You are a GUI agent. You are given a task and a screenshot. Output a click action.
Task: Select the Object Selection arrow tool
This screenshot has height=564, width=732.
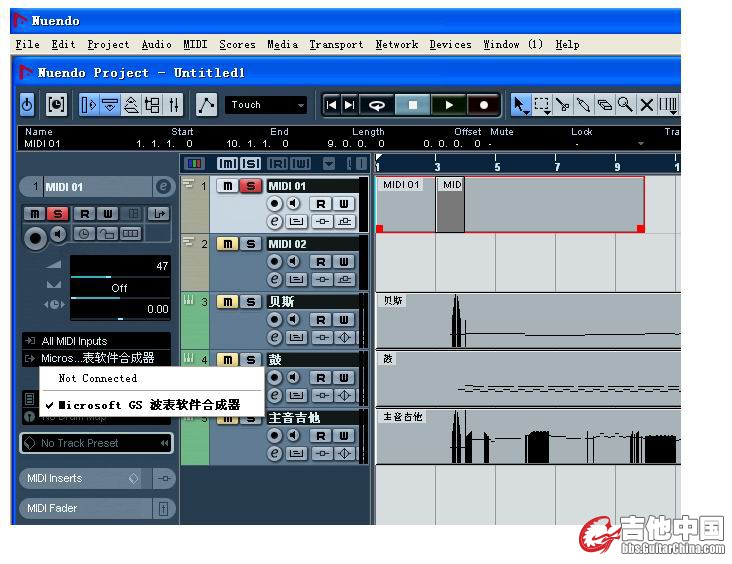tap(520, 105)
